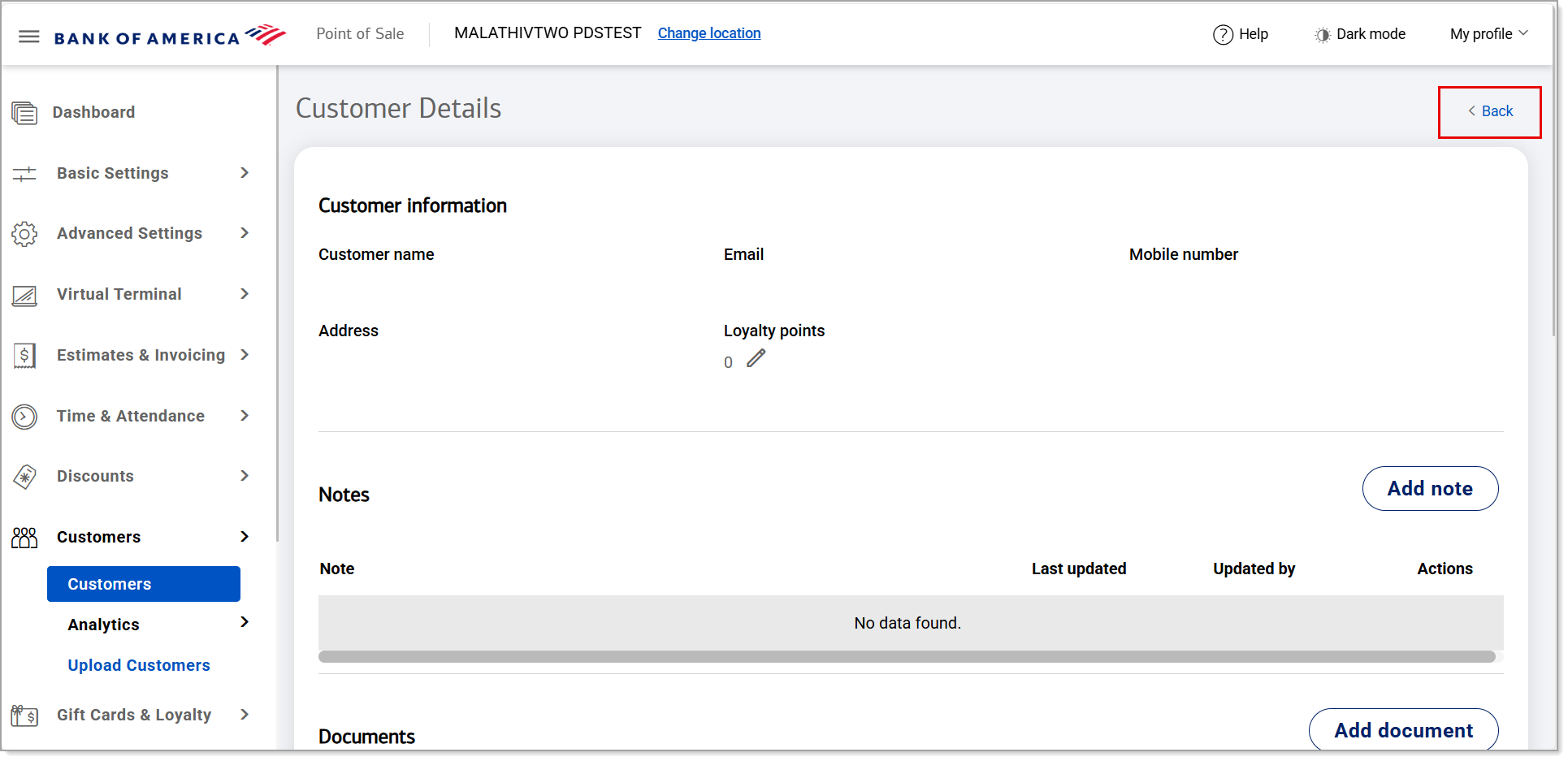Image resolution: width=1568 pixels, height=761 pixels.
Task: Expand the Time & Attendance chevron
Action: pos(245,416)
